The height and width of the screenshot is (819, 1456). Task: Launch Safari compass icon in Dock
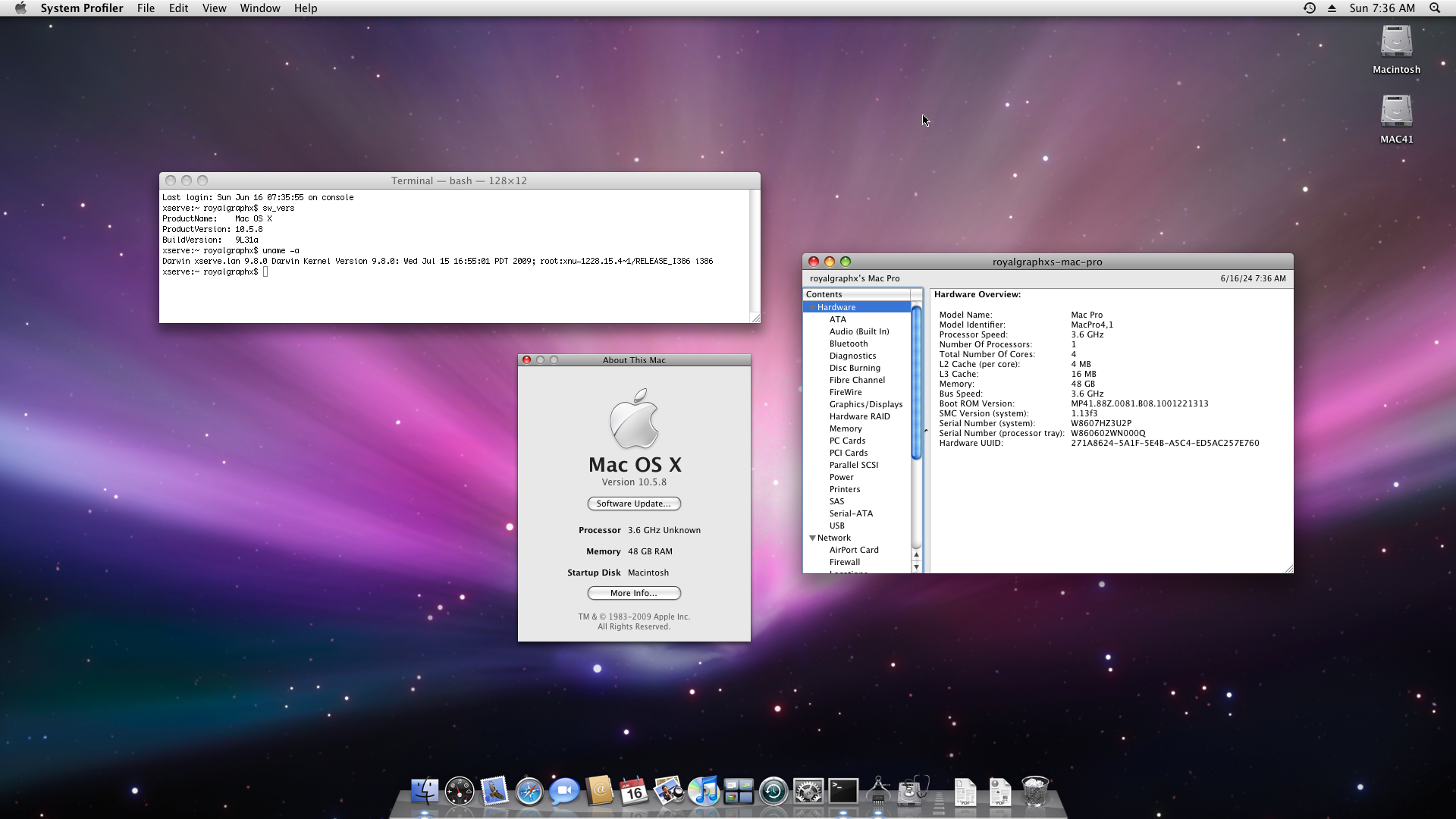pos(529,792)
